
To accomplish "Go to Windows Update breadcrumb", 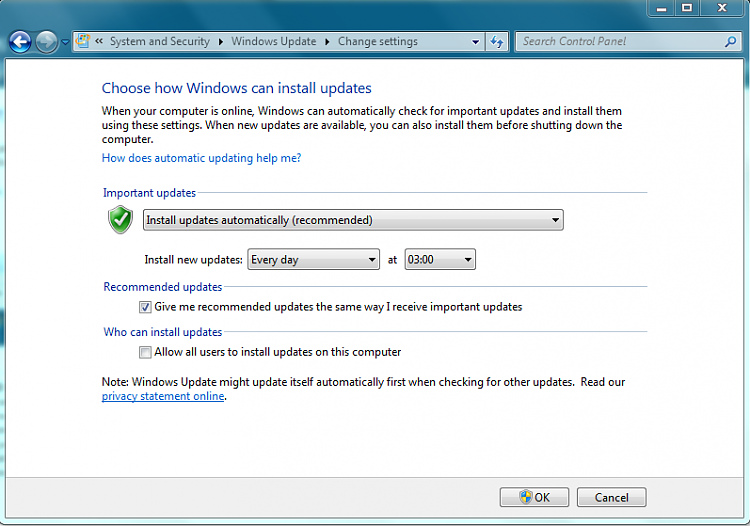I will (x=274, y=42).
